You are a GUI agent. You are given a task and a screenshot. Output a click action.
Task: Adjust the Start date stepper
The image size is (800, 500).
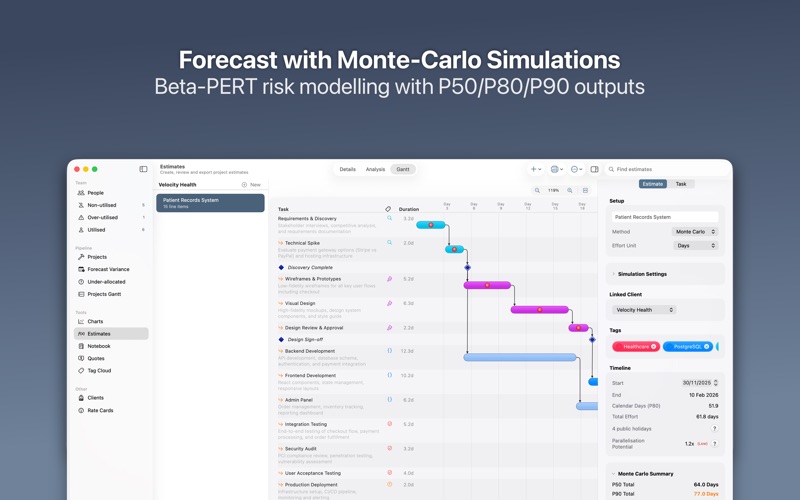pos(715,383)
